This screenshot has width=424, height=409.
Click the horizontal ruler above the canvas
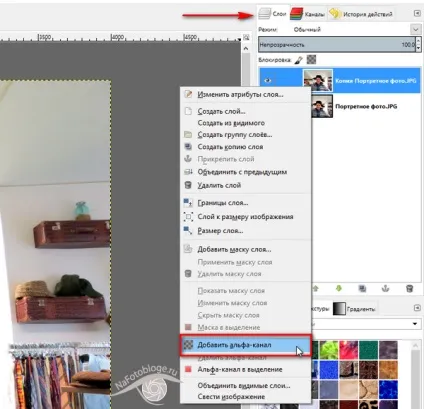pyautogui.click(x=120, y=37)
